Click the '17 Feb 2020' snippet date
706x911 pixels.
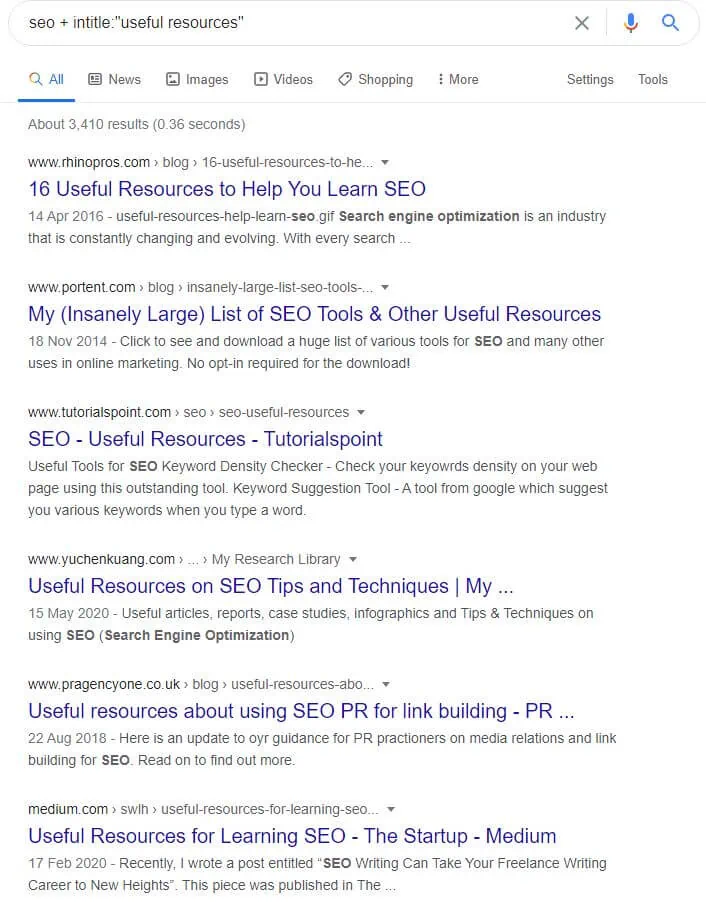pos(67,863)
